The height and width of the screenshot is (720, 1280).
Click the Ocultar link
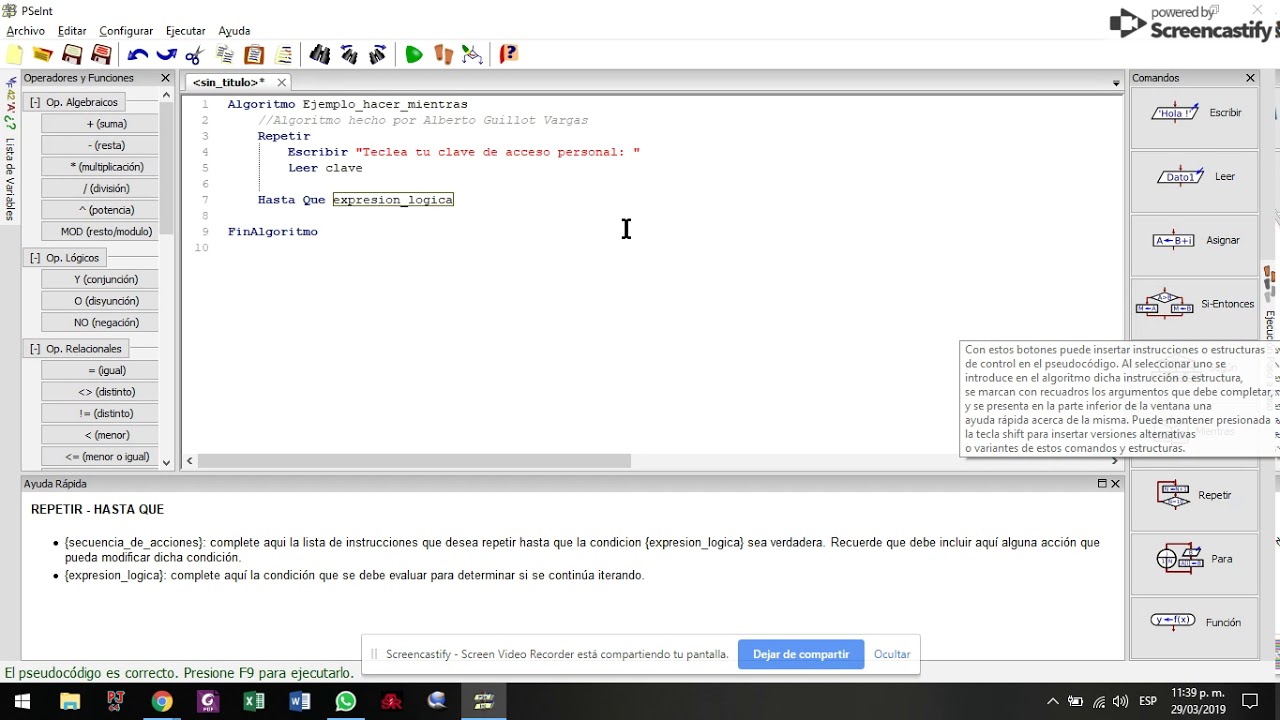(x=892, y=654)
